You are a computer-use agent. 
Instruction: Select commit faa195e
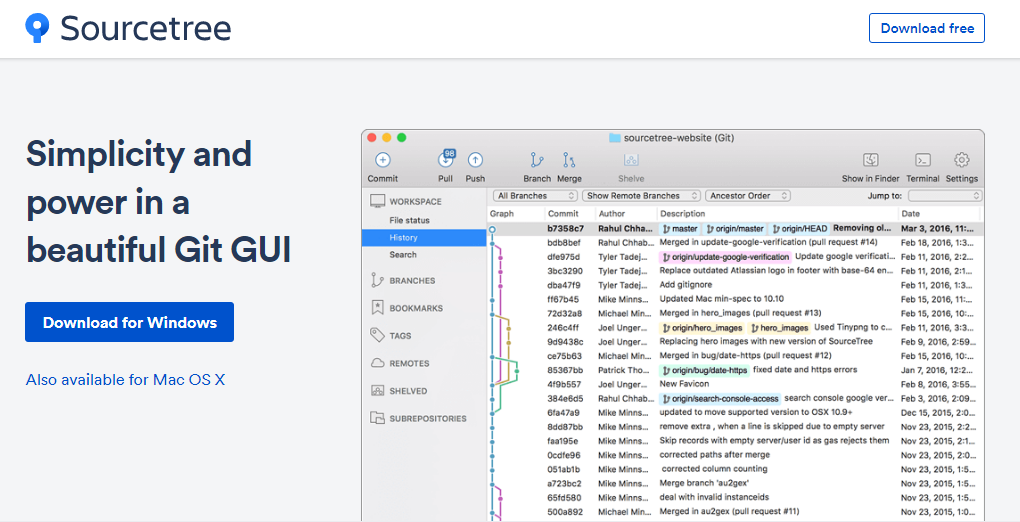(735, 441)
